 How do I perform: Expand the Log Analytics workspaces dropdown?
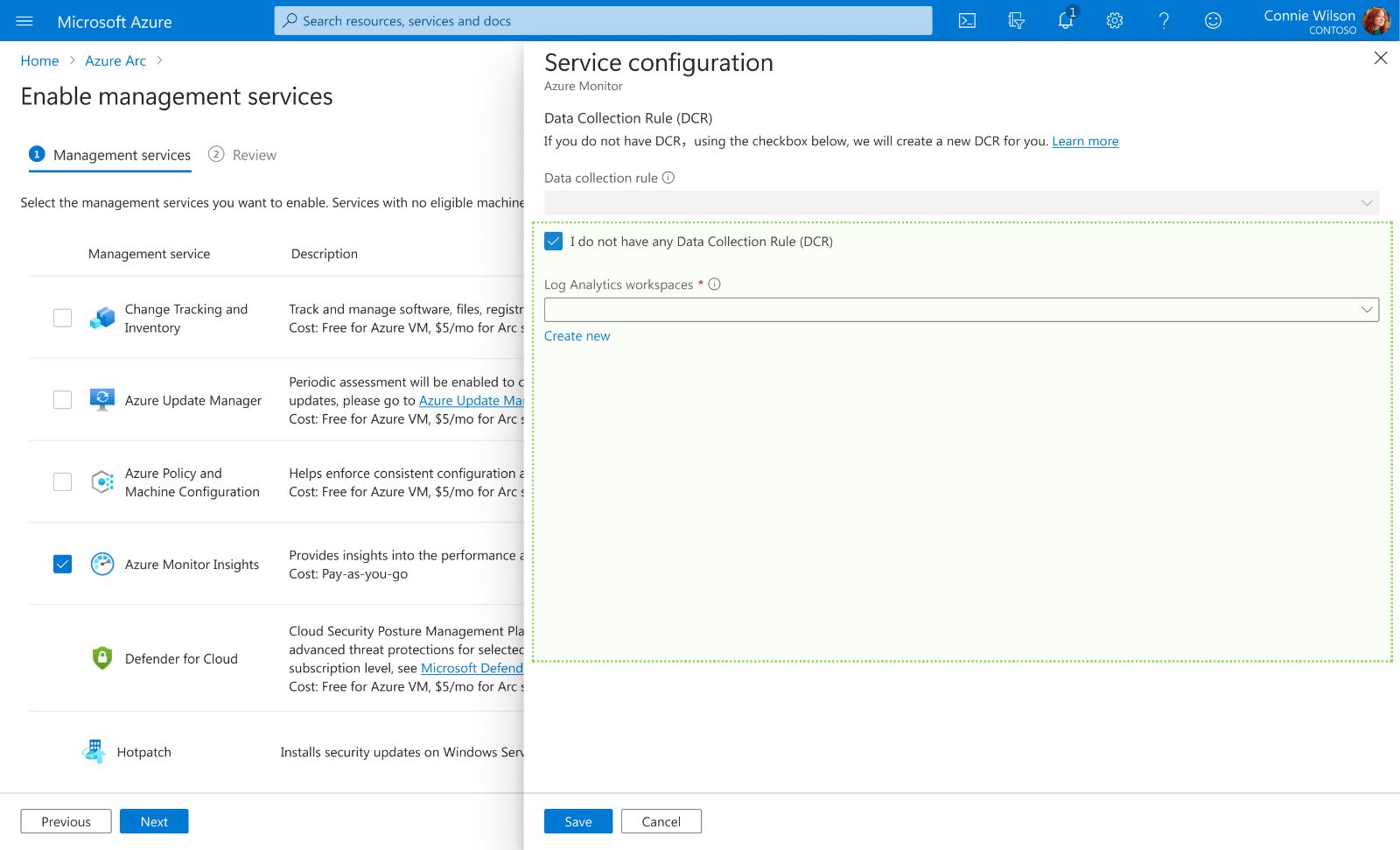pyautogui.click(x=961, y=310)
